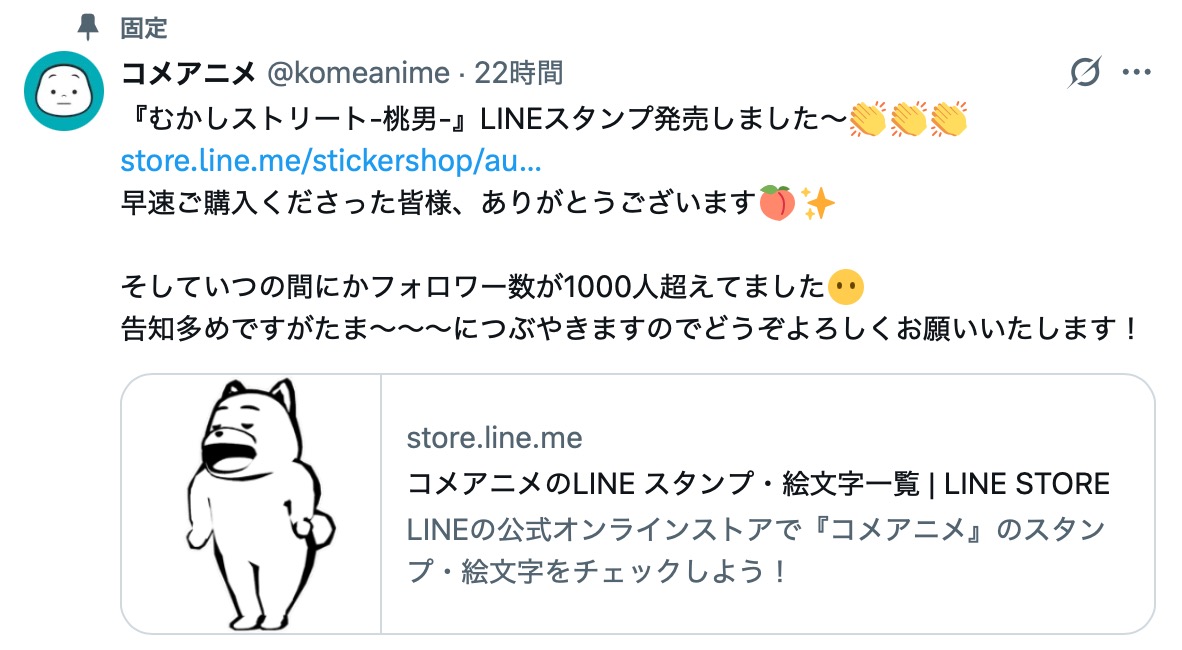
Task: Click the slashed-circle icon beside the ellipsis
Action: (x=1085, y=73)
